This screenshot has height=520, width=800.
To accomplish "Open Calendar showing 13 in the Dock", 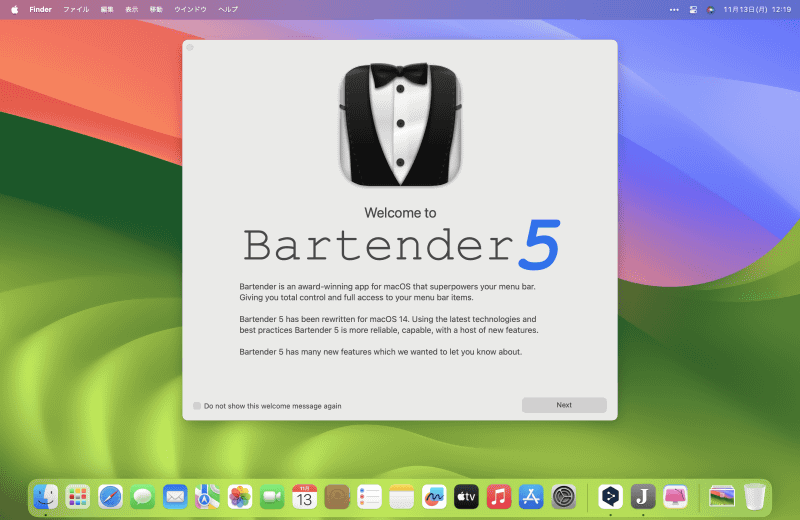I will pos(305,497).
